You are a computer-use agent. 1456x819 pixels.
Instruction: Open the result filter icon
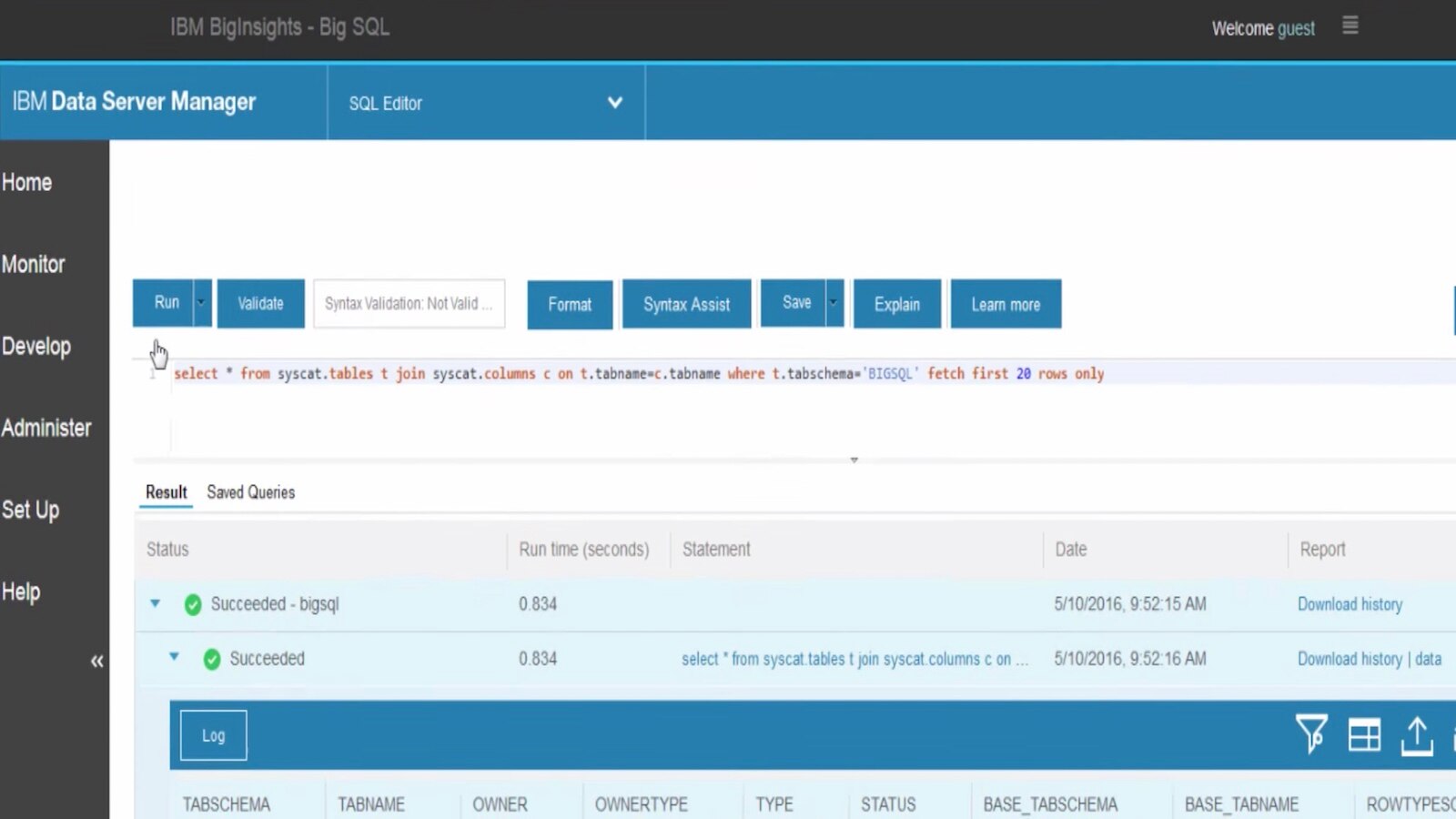click(x=1310, y=734)
